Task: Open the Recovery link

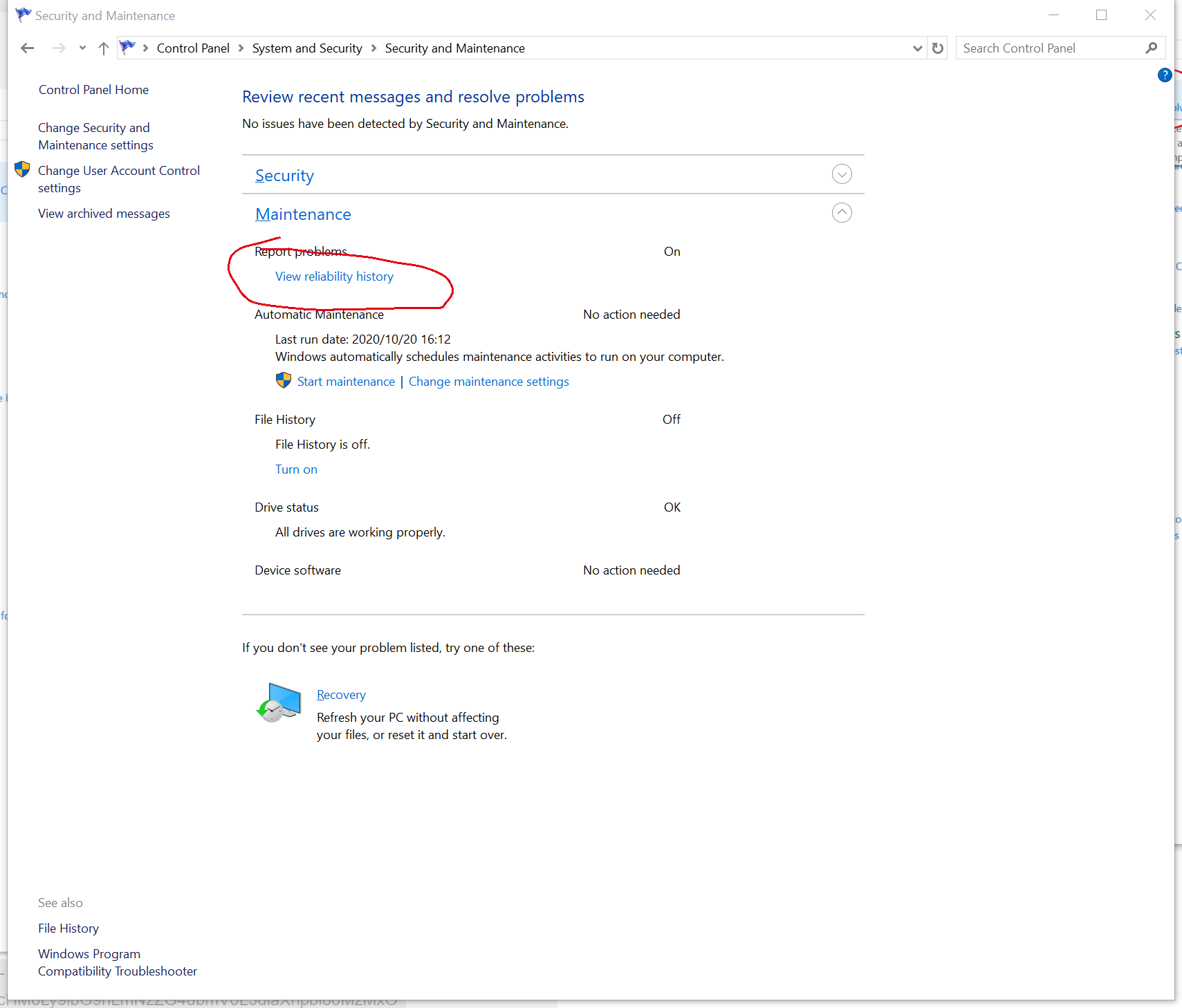Action: tap(341, 694)
